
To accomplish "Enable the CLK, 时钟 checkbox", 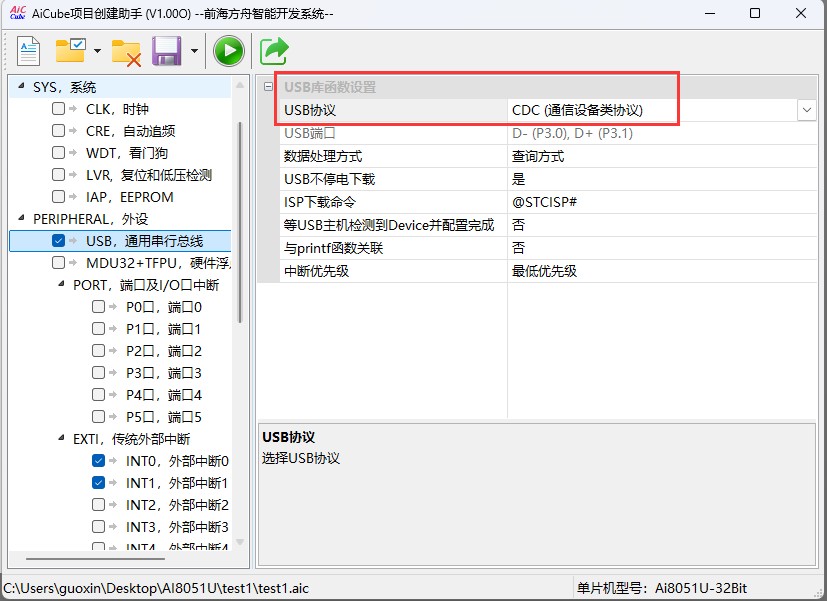I will tap(59, 109).
